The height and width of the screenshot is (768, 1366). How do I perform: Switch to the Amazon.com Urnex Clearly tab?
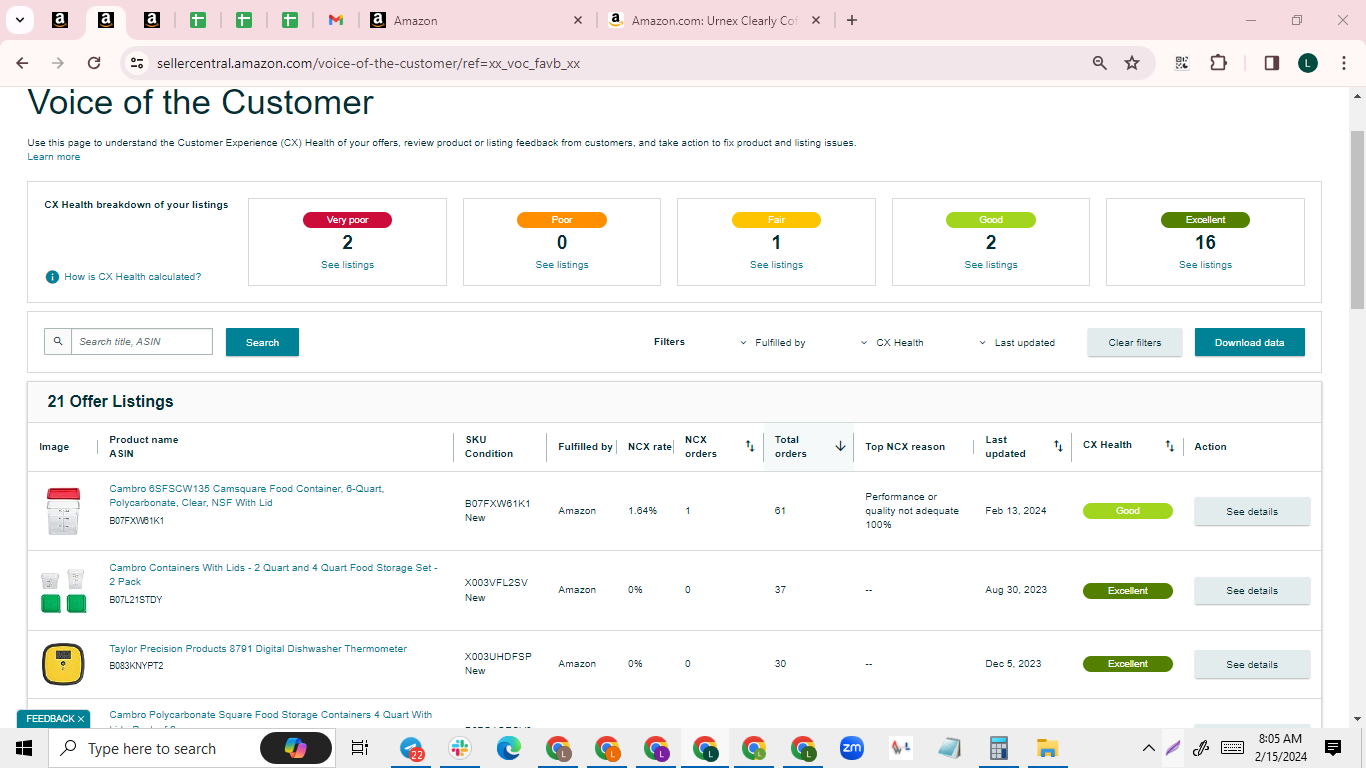click(x=716, y=20)
